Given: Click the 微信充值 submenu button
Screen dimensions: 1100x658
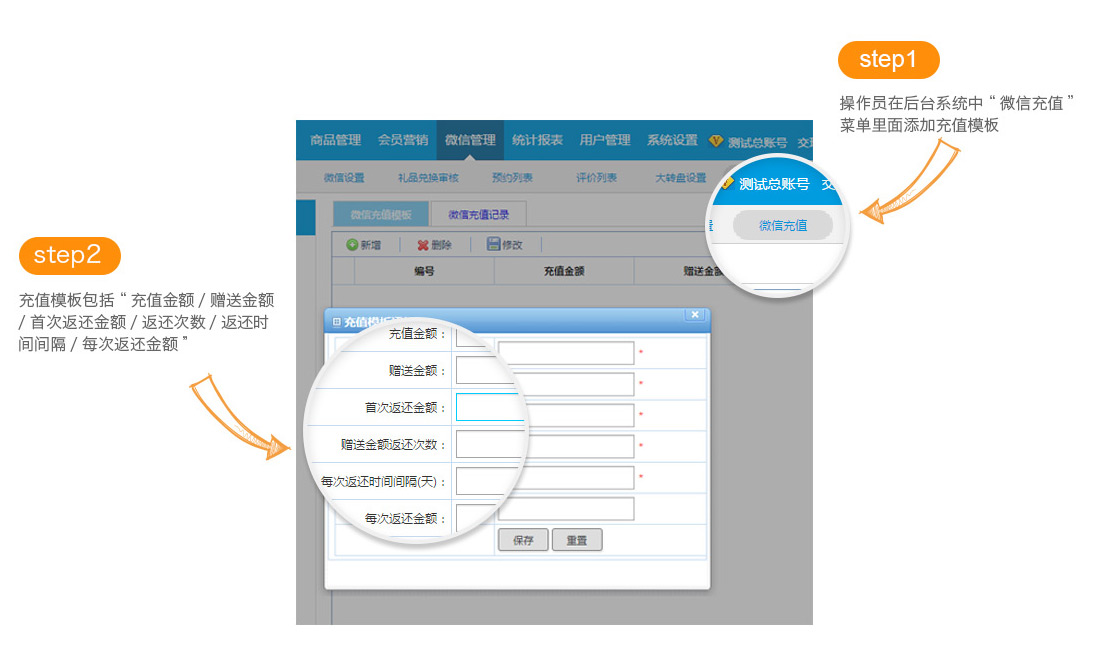Looking at the screenshot, I should [x=782, y=226].
